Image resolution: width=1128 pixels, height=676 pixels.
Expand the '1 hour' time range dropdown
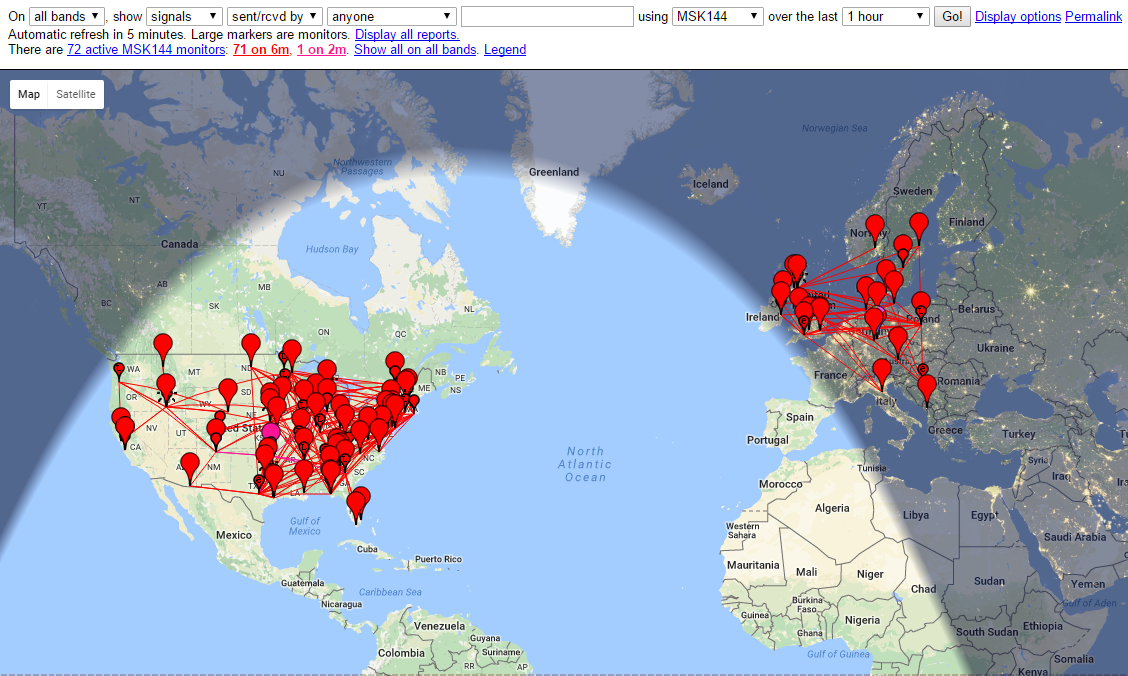886,17
